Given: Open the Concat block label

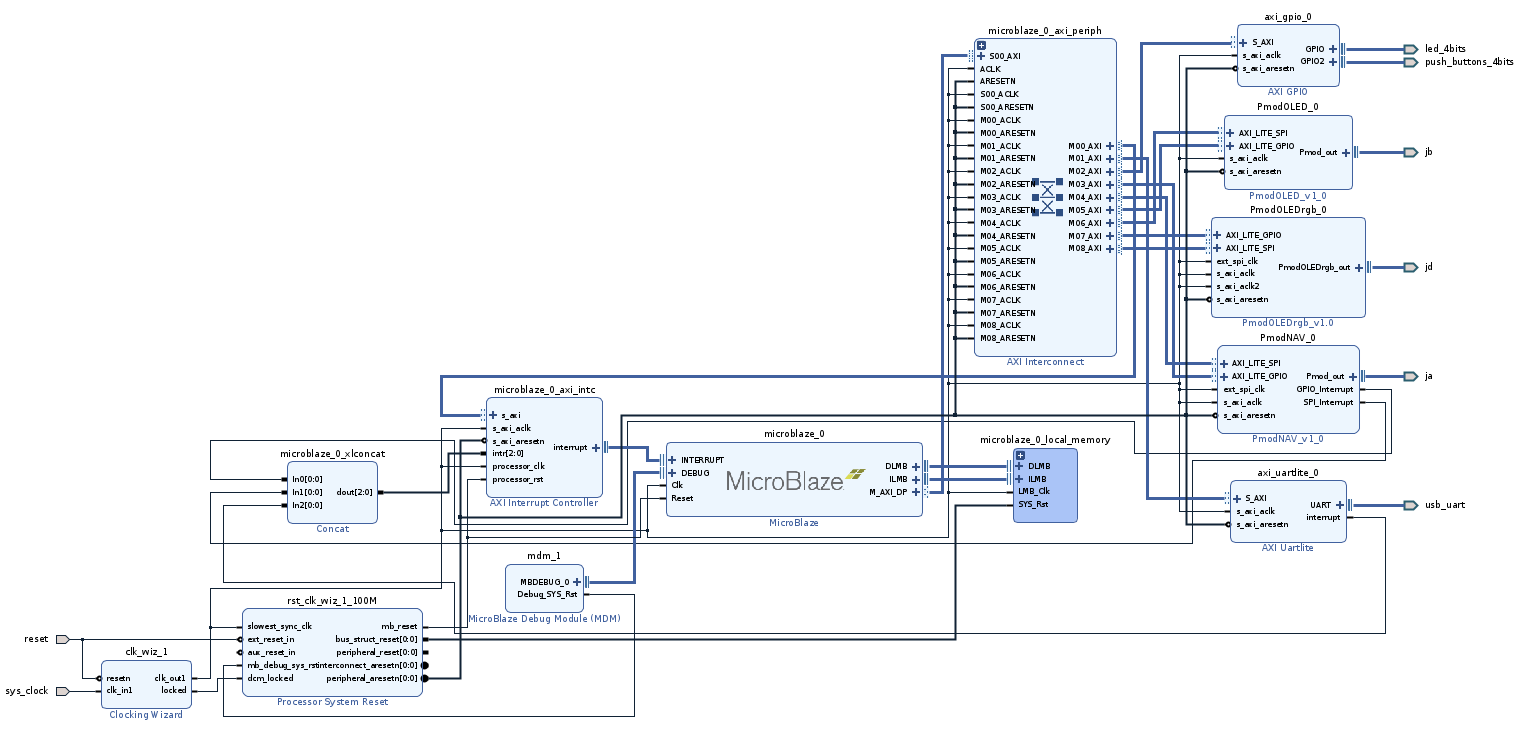Looking at the screenshot, I should (332, 529).
